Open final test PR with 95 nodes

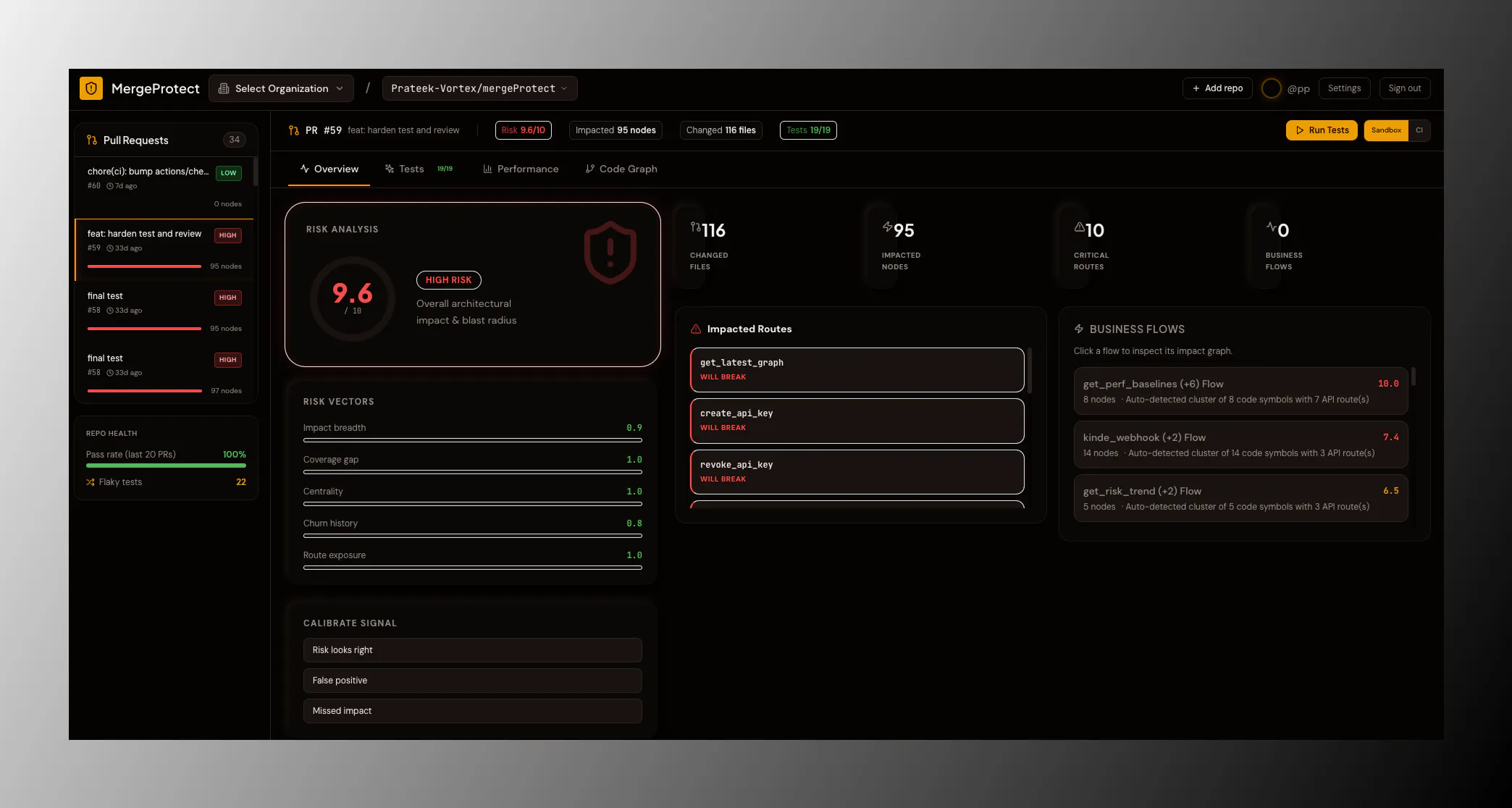coord(164,312)
